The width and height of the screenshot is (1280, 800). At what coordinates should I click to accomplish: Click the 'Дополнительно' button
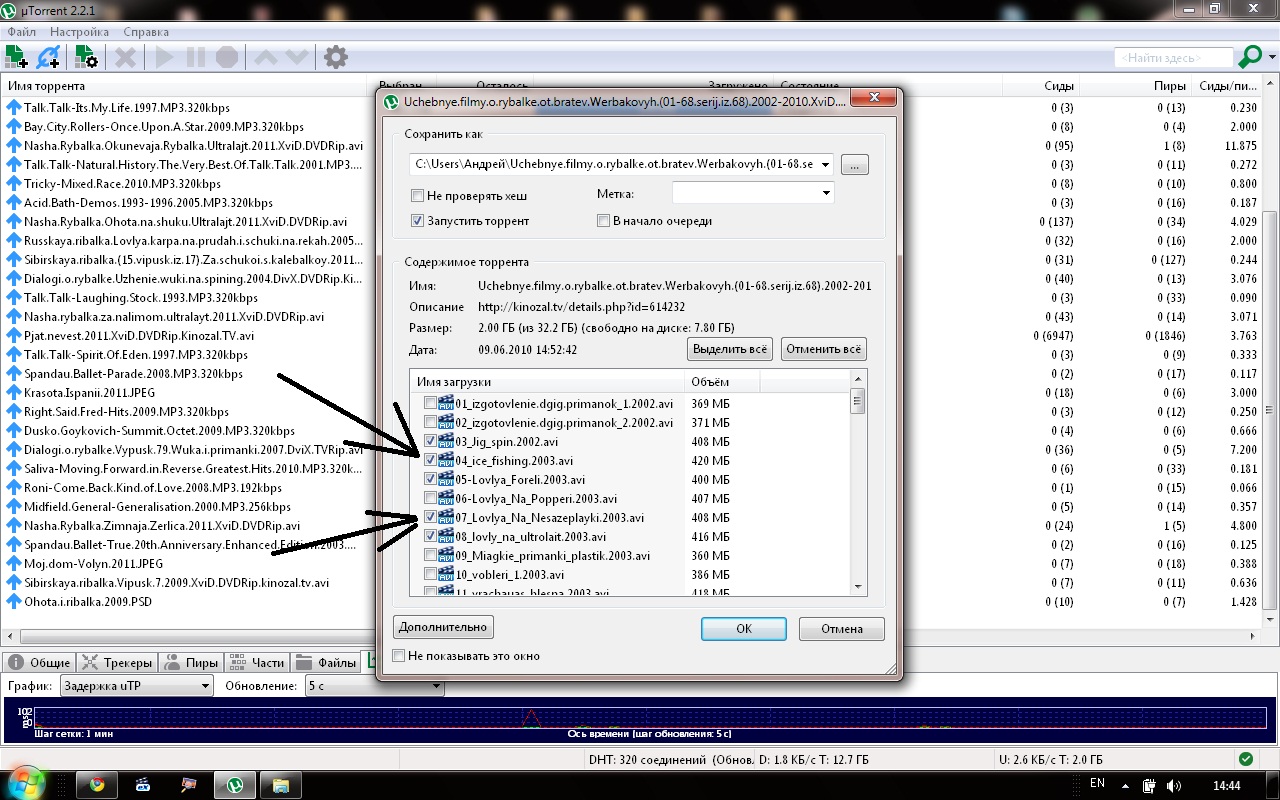tap(443, 627)
